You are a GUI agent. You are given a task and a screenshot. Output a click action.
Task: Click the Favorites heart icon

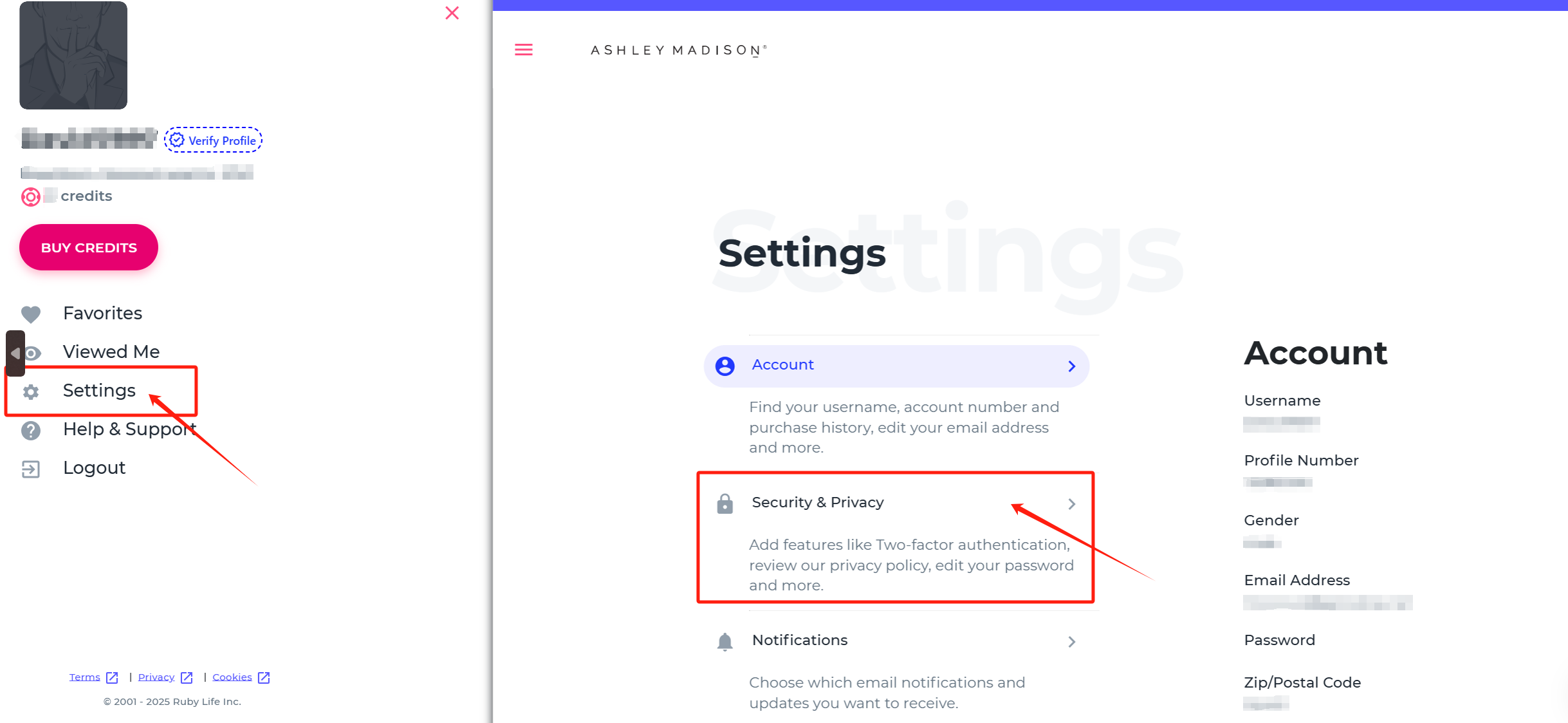[x=31, y=314]
